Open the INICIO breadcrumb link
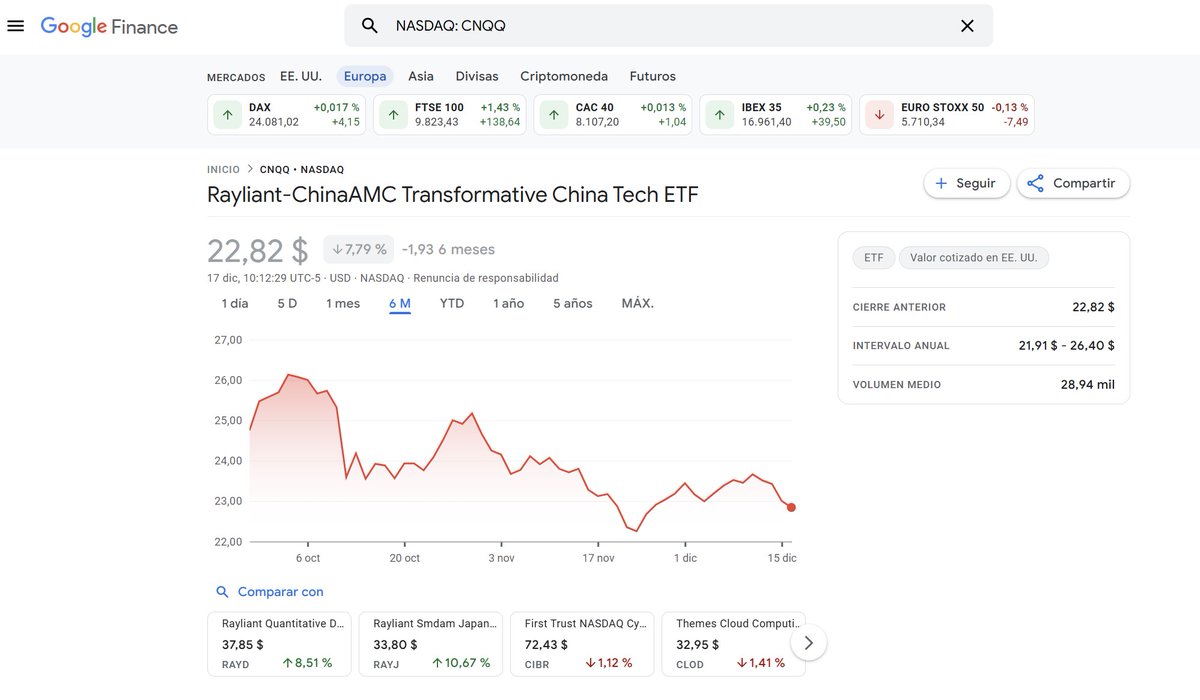This screenshot has height=700, width=1200. (x=223, y=170)
